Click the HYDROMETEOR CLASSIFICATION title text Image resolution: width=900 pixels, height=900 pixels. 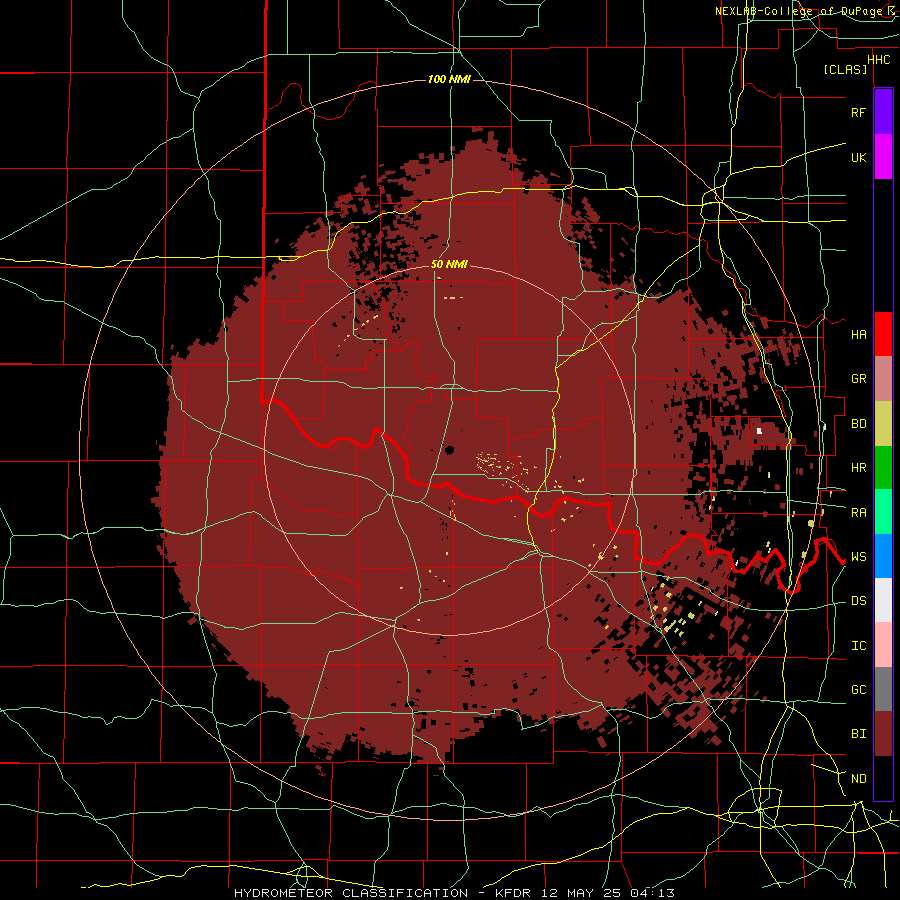point(351,893)
